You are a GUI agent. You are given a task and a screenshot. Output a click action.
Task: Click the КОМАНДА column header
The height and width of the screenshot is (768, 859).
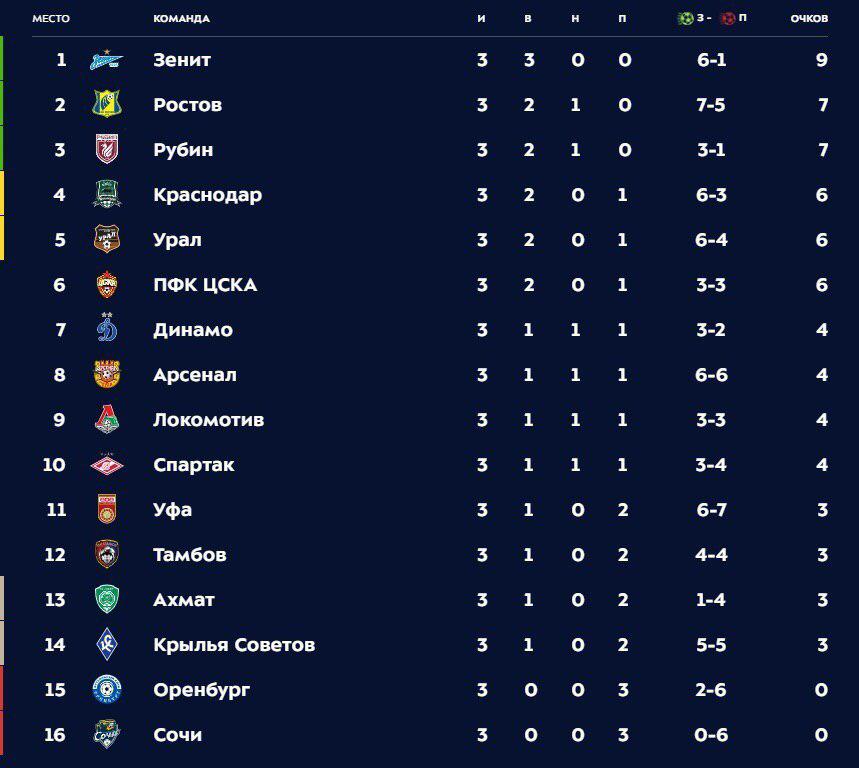coord(181,19)
